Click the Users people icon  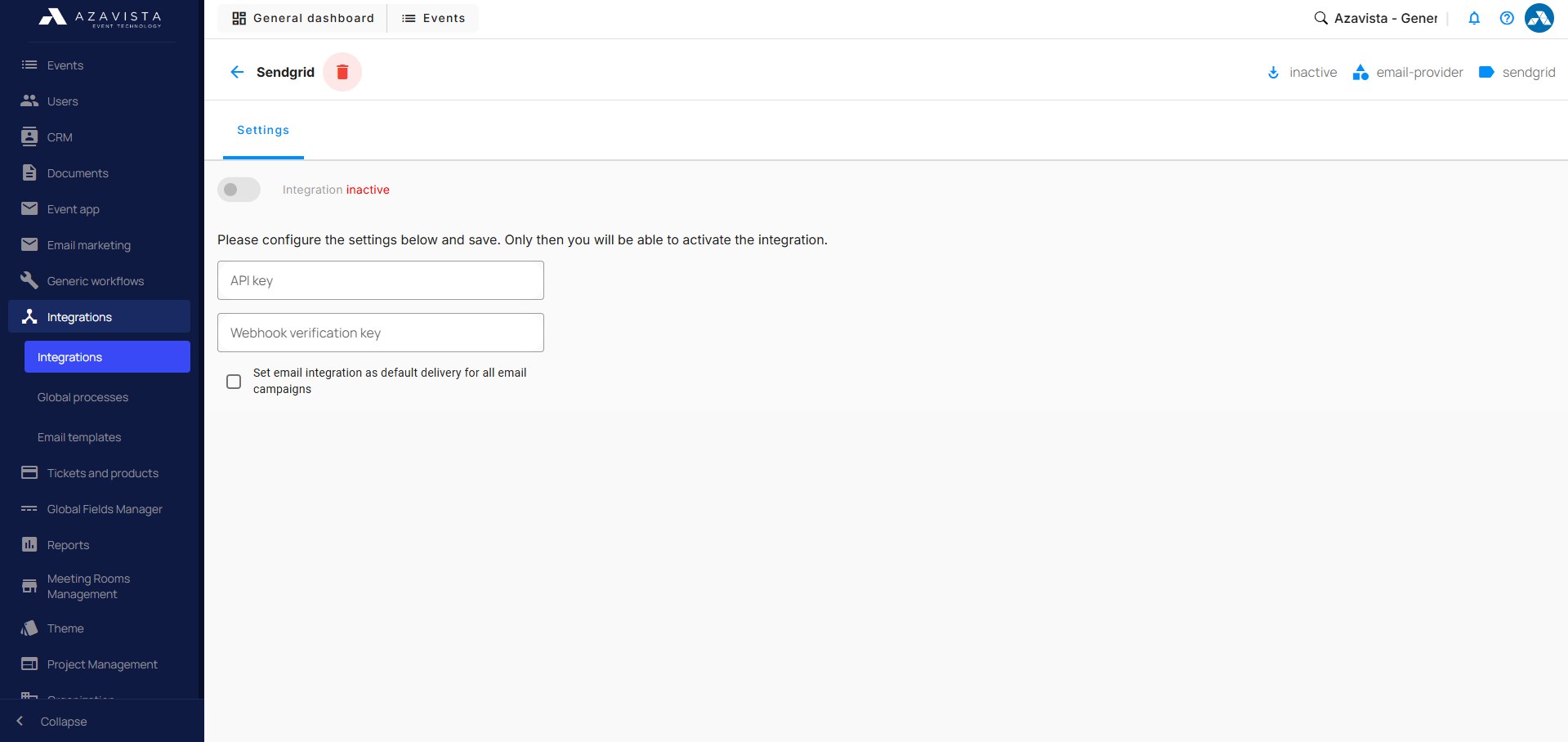[x=29, y=101]
